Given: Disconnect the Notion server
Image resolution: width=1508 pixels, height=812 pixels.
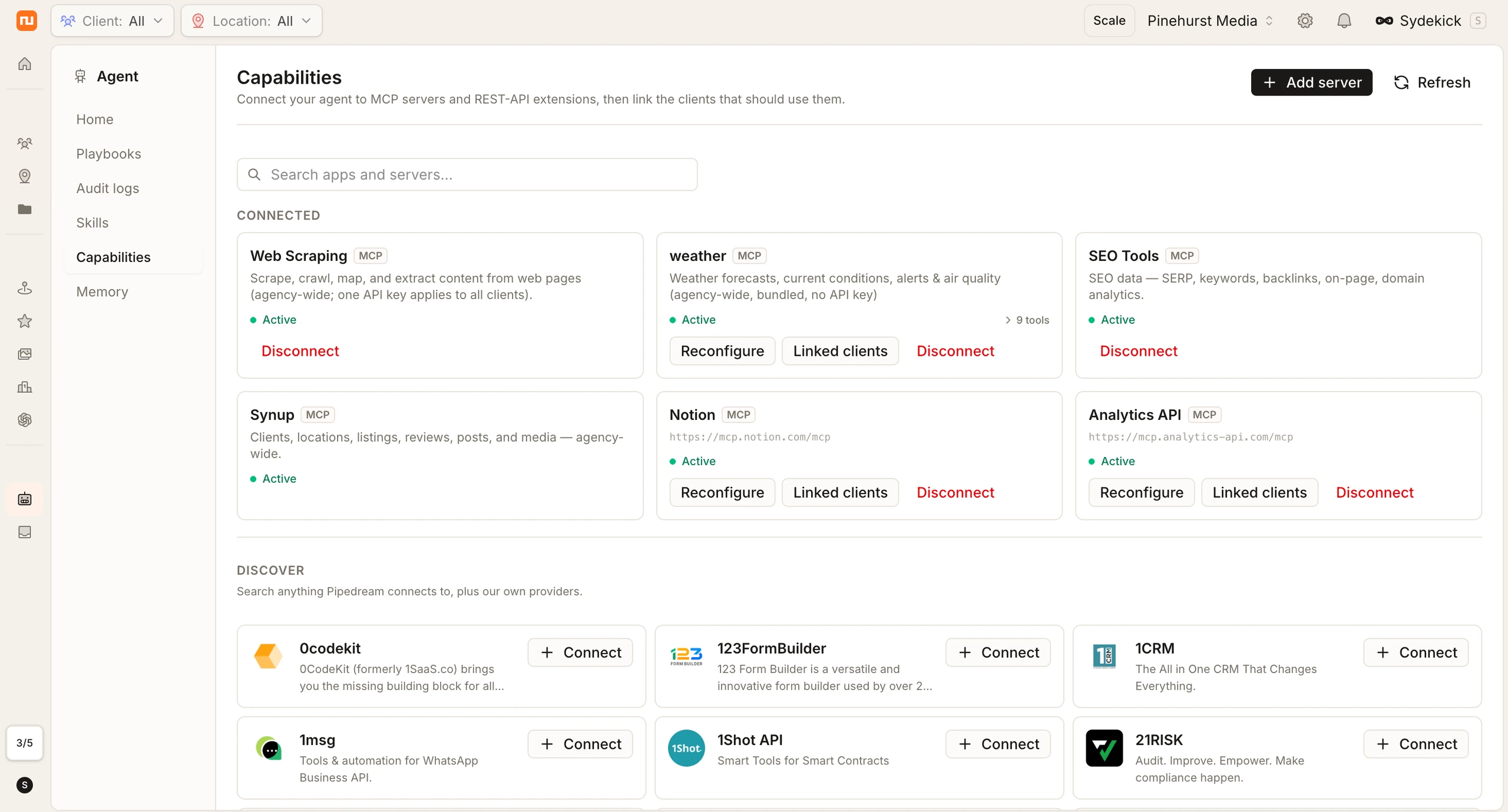Looking at the screenshot, I should pyautogui.click(x=955, y=492).
